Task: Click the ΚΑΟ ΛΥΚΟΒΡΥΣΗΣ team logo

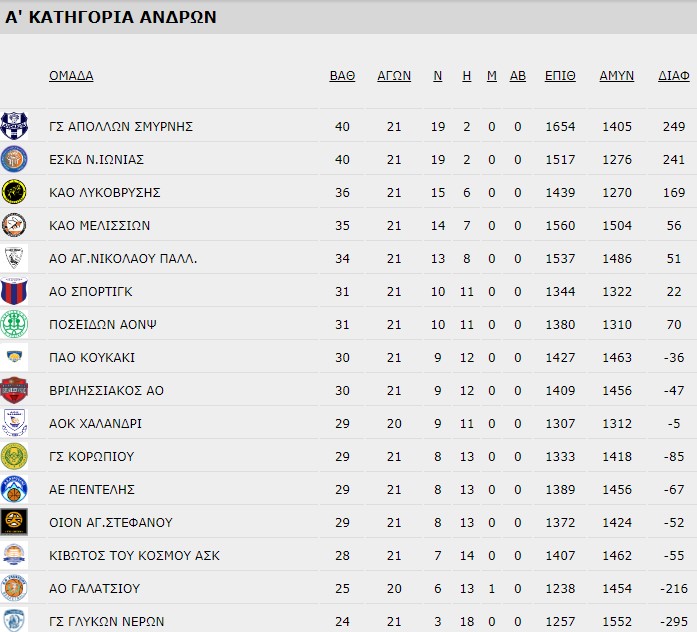Action: pyautogui.click(x=15, y=192)
